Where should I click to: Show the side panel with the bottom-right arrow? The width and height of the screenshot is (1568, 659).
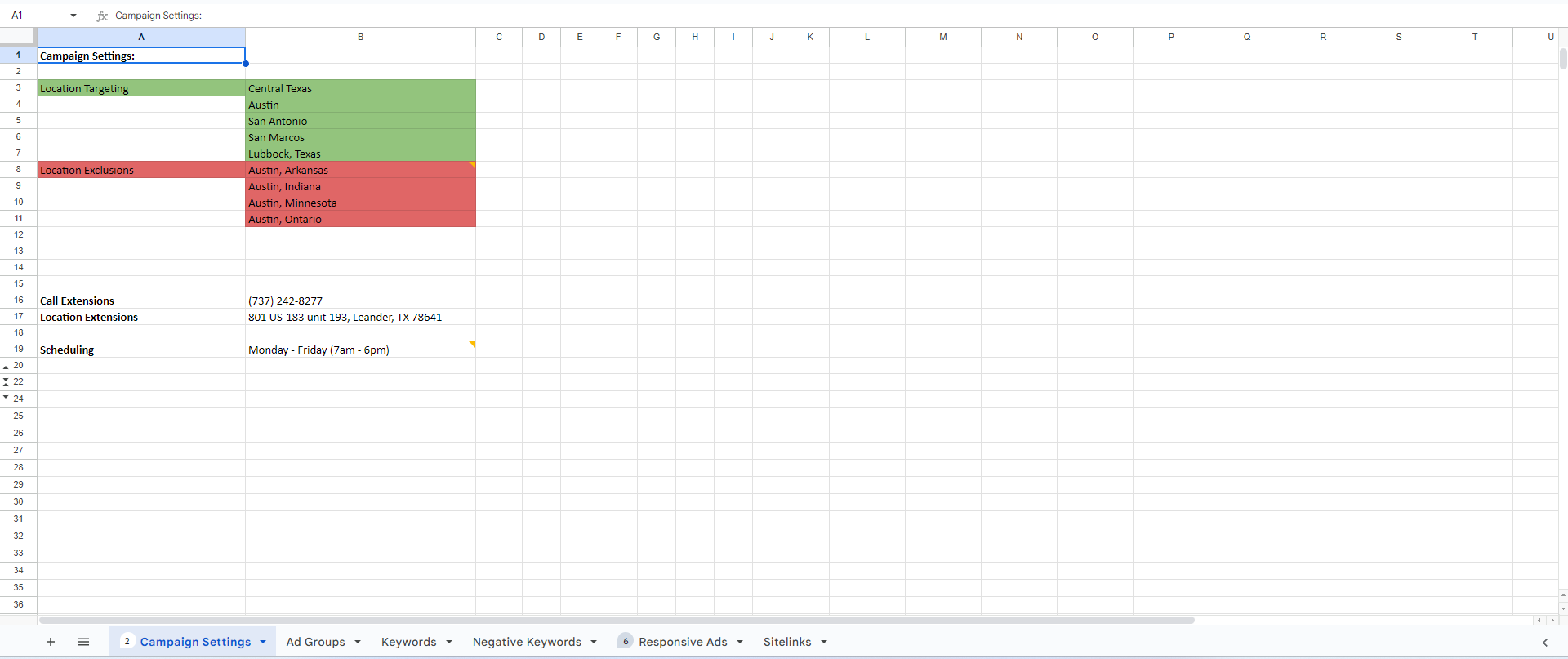(1544, 643)
